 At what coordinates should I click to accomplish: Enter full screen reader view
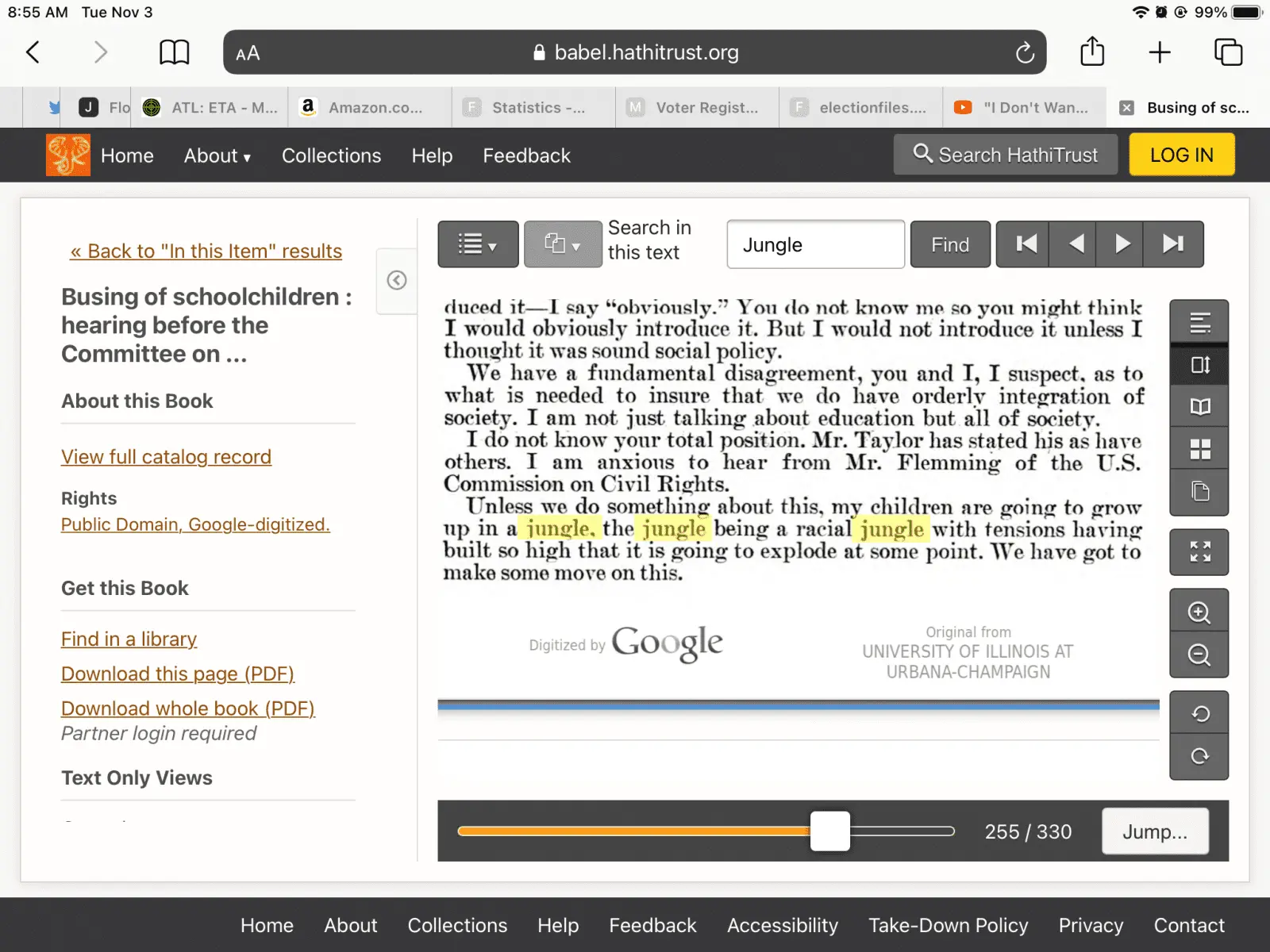(1199, 551)
